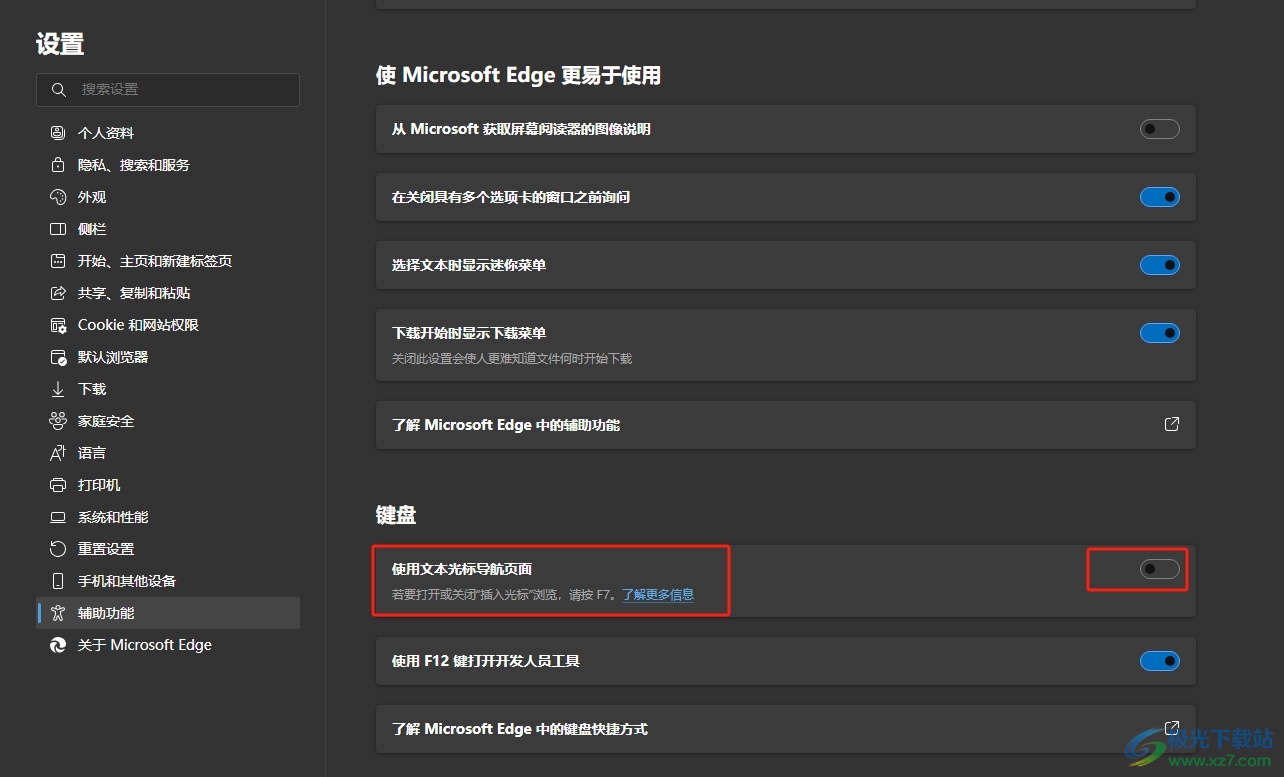Click the 重置设置 reset arrow icon

tap(58, 549)
